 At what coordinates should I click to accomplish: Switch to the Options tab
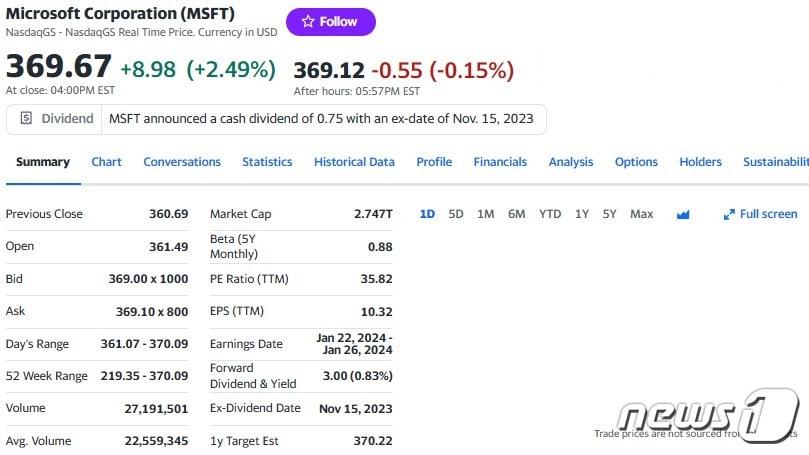(636, 162)
